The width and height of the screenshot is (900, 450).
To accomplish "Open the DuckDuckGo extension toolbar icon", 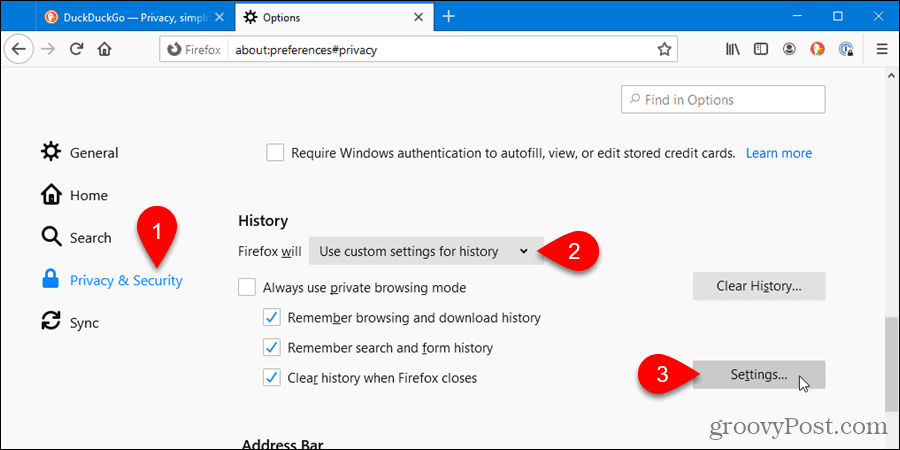I will click(x=817, y=49).
